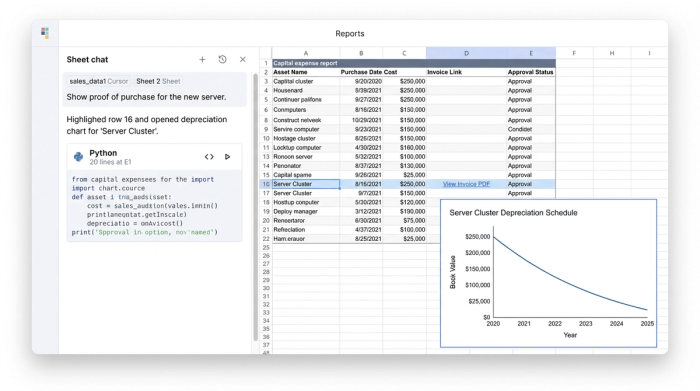Select column C header
Image resolution: width=700 pixels, height=391 pixels.
click(x=404, y=53)
